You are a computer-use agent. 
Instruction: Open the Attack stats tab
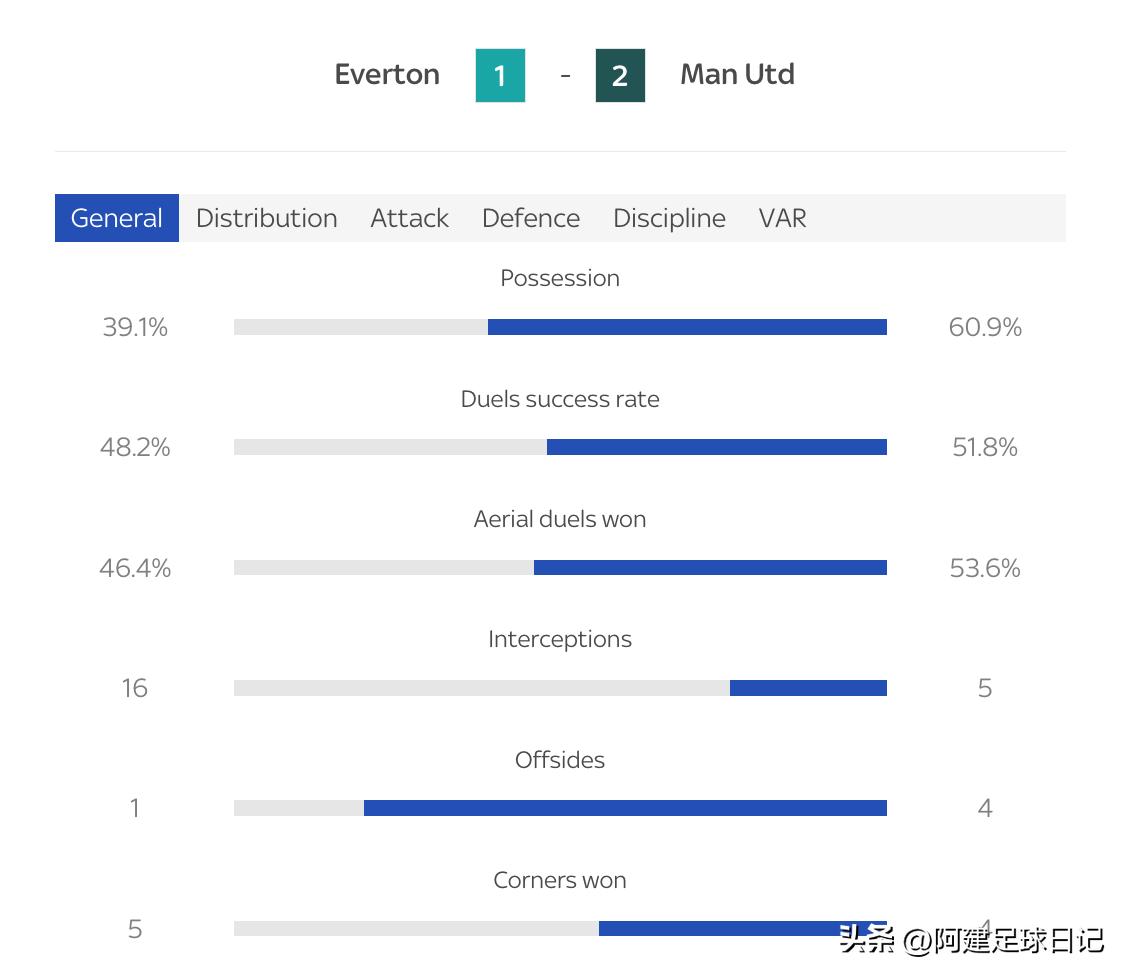(409, 218)
